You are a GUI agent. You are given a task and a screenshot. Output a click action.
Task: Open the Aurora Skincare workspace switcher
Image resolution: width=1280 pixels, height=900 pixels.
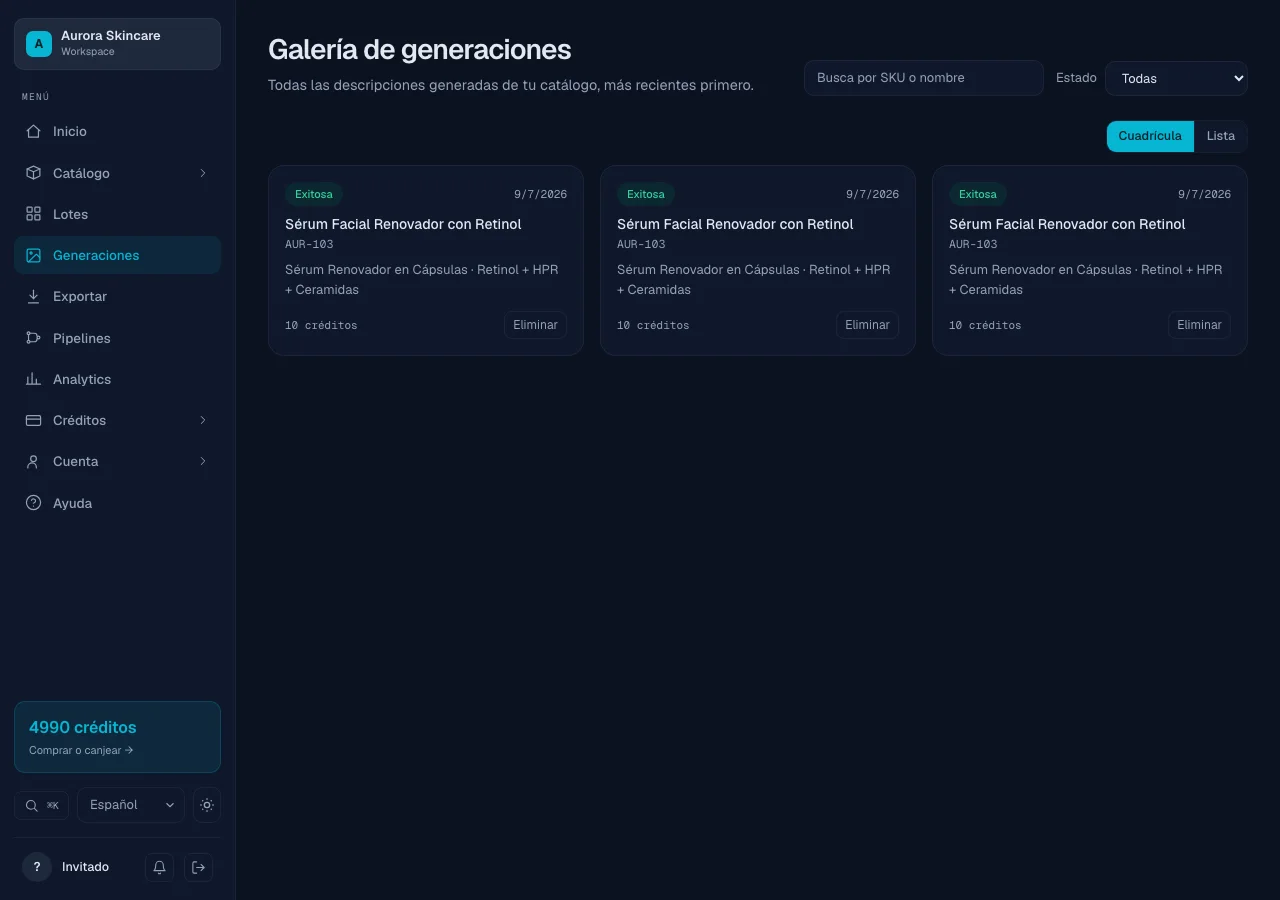tap(117, 44)
